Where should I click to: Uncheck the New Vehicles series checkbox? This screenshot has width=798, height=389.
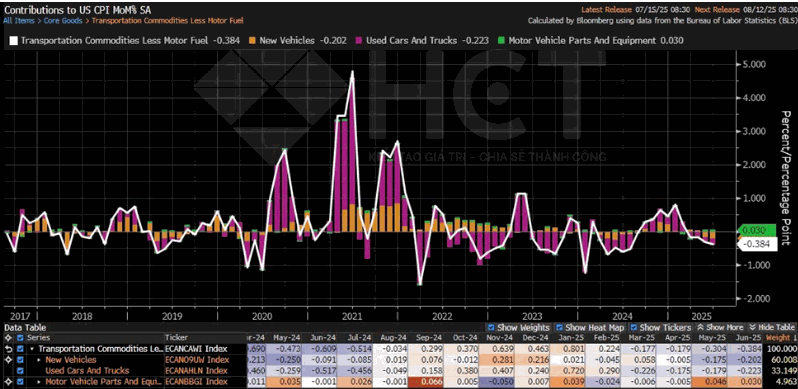pos(20,360)
